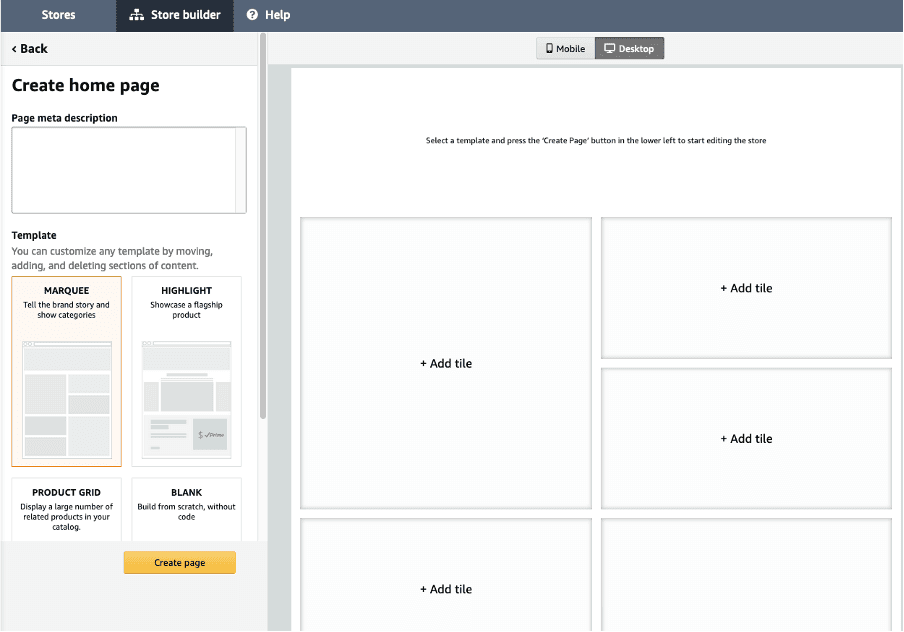
Task: Click into Page meta description field
Action: pyautogui.click(x=128, y=170)
